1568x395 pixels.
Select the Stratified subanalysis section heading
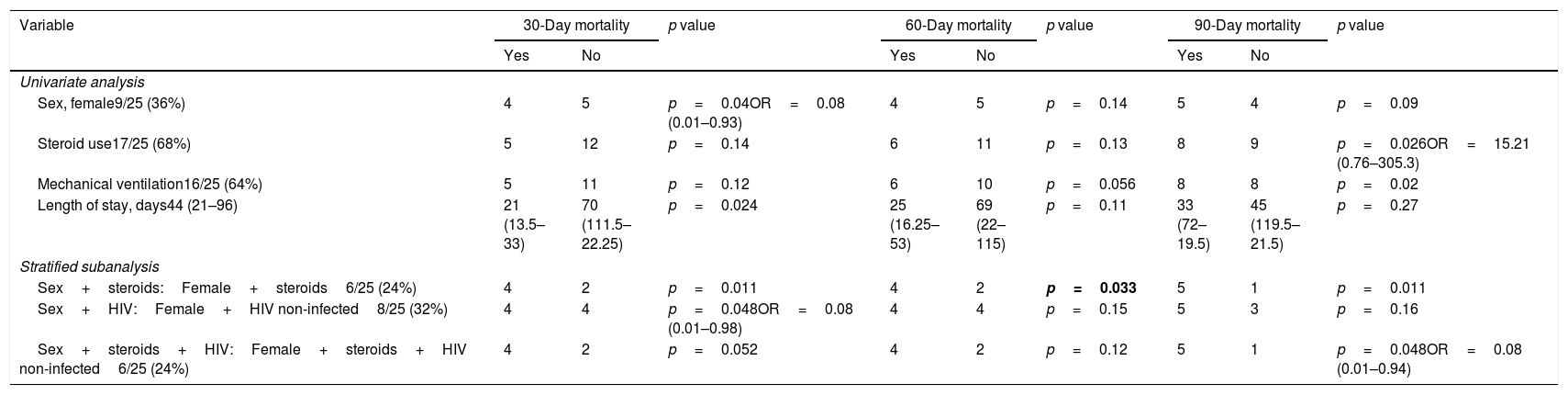point(90,268)
